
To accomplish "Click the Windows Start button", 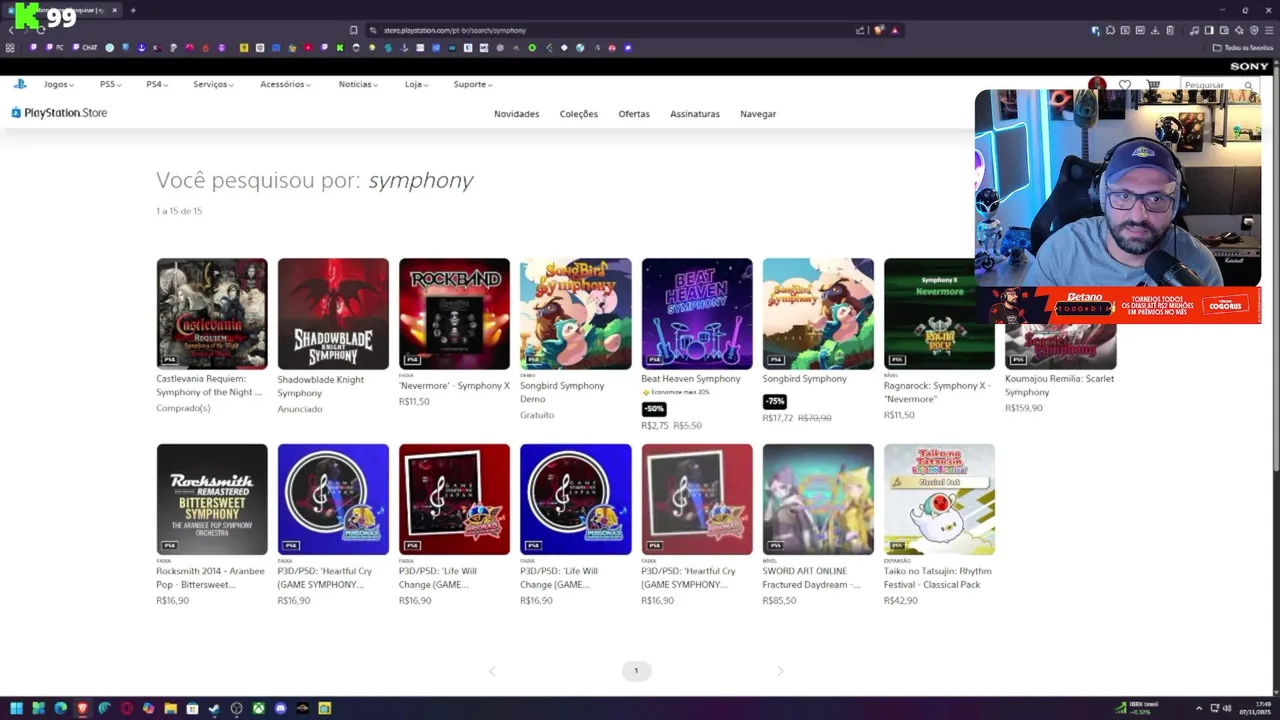I will point(16,708).
